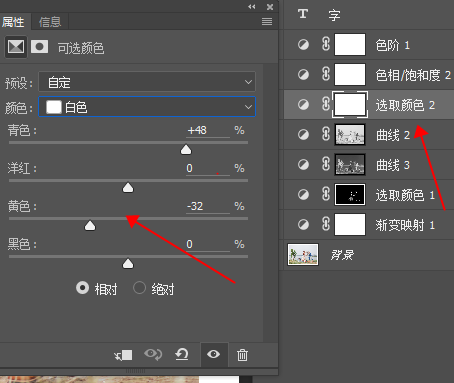Click the link icon of 色相/饱和度 2
Screen dimensions: 454x383
pos(326,74)
